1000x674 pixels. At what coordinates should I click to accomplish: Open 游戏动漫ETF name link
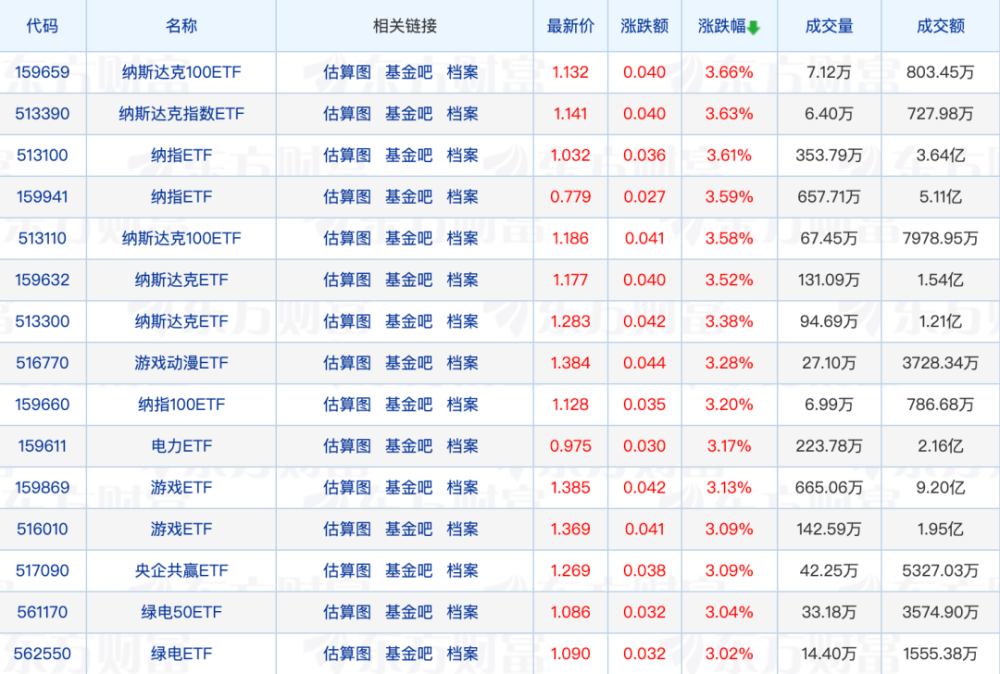(181, 363)
